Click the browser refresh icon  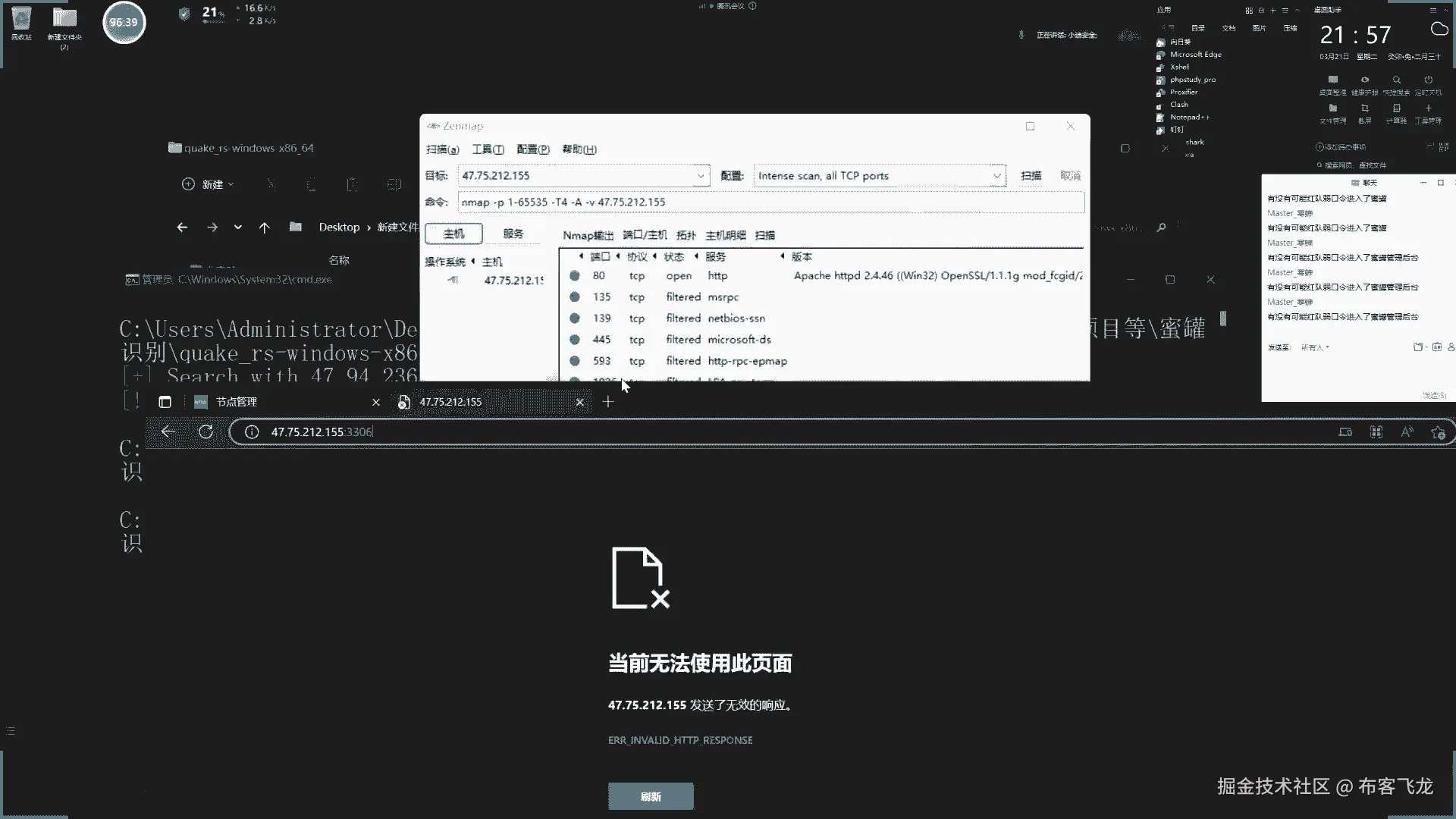coord(206,431)
